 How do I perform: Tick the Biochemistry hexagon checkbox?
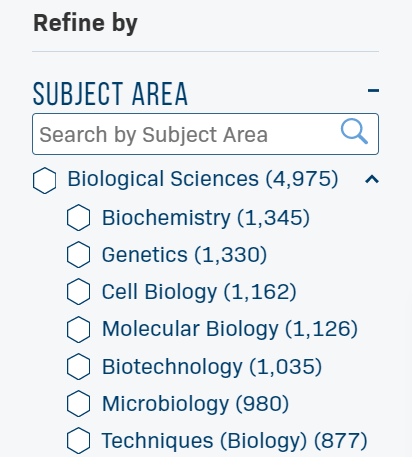(78, 218)
